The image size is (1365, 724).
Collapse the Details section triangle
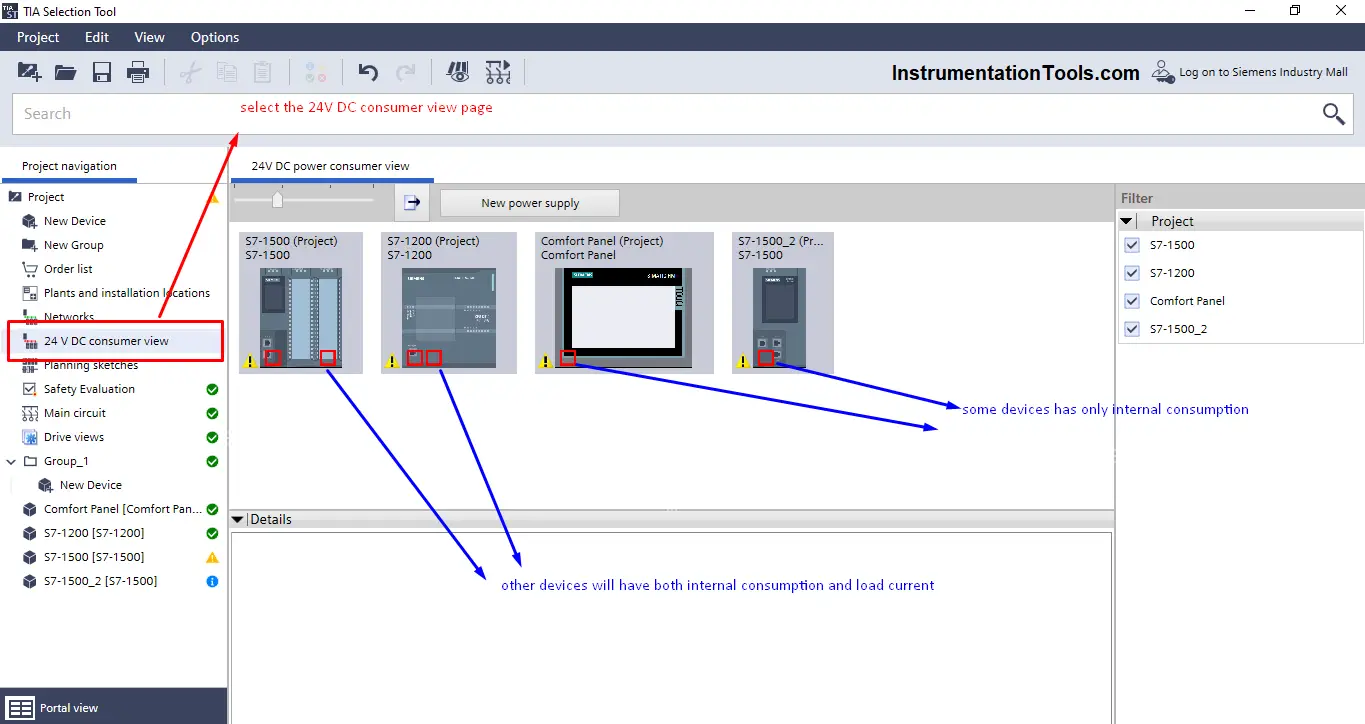point(238,519)
